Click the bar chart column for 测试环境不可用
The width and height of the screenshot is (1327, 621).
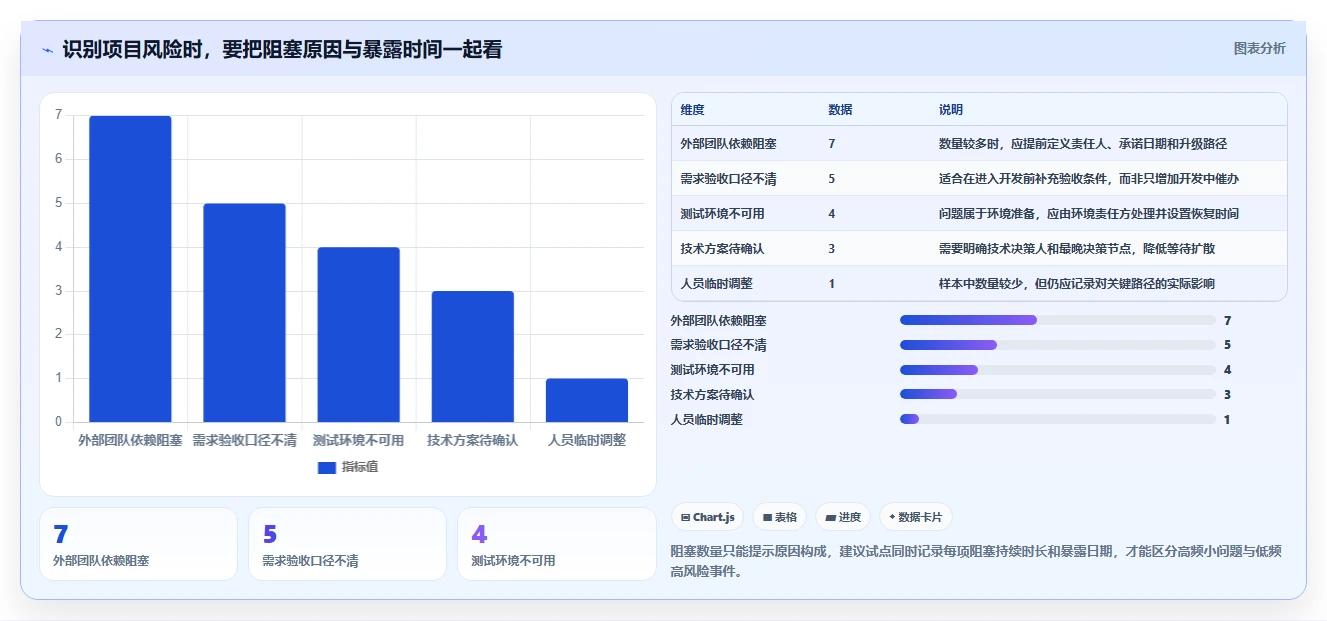358,335
